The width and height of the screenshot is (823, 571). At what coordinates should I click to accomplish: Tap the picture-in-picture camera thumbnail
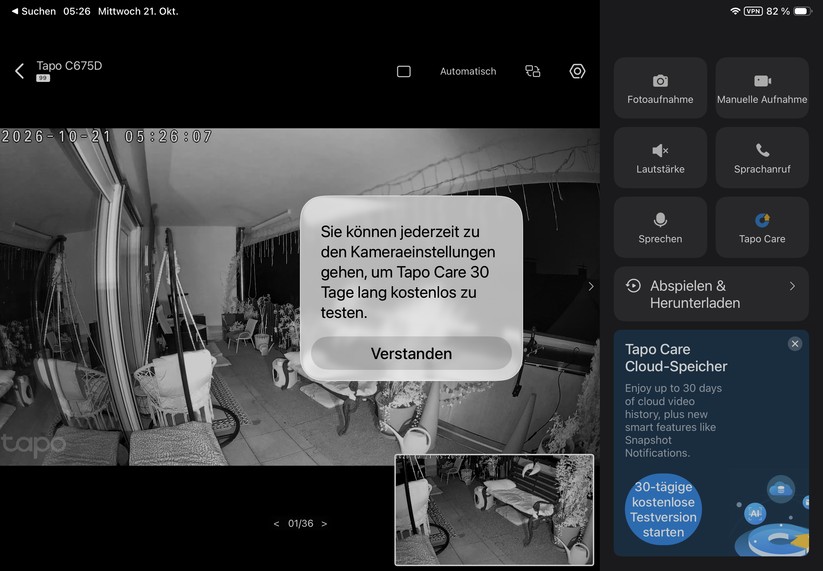tap(494, 510)
